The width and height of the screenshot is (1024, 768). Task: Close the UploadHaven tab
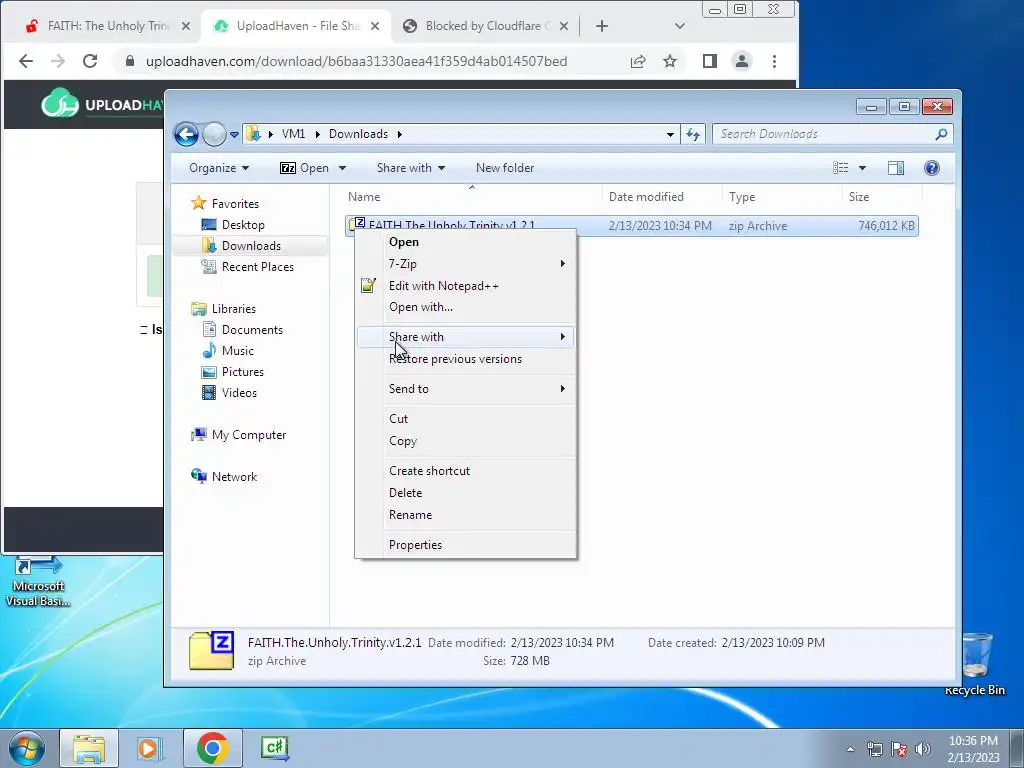pos(375,26)
